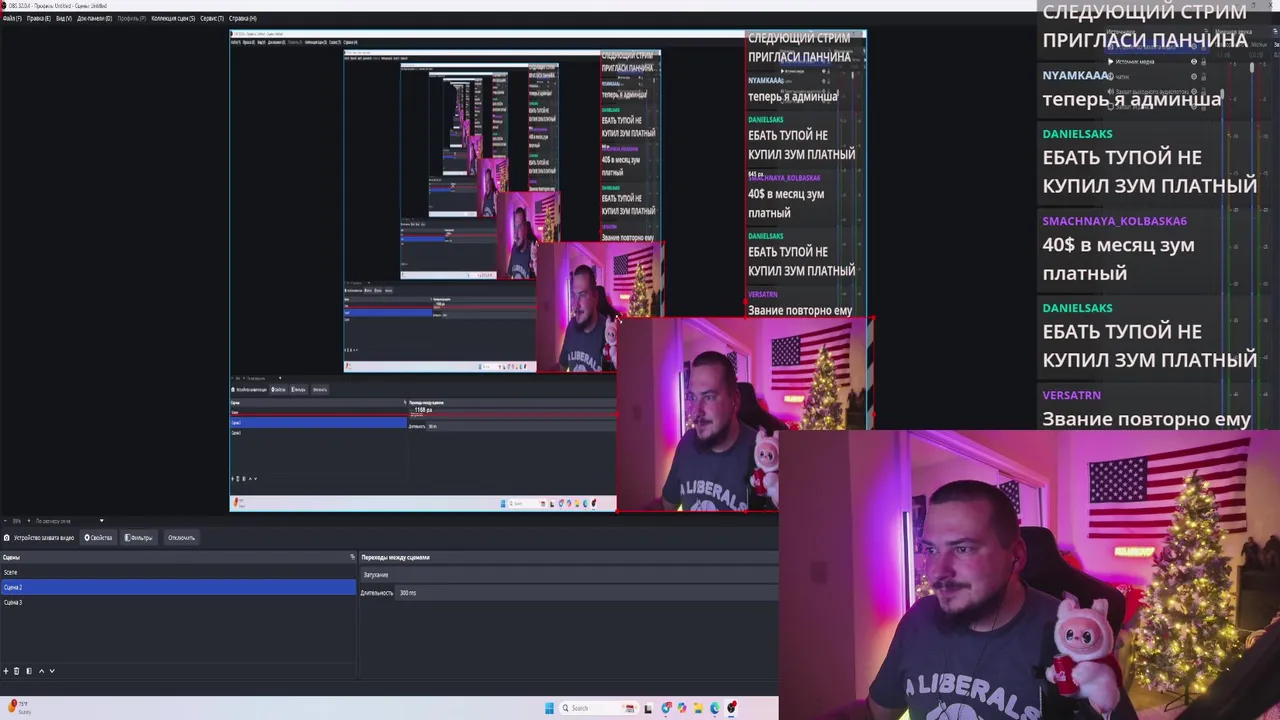Open the weather widget on taskbar

point(20,708)
